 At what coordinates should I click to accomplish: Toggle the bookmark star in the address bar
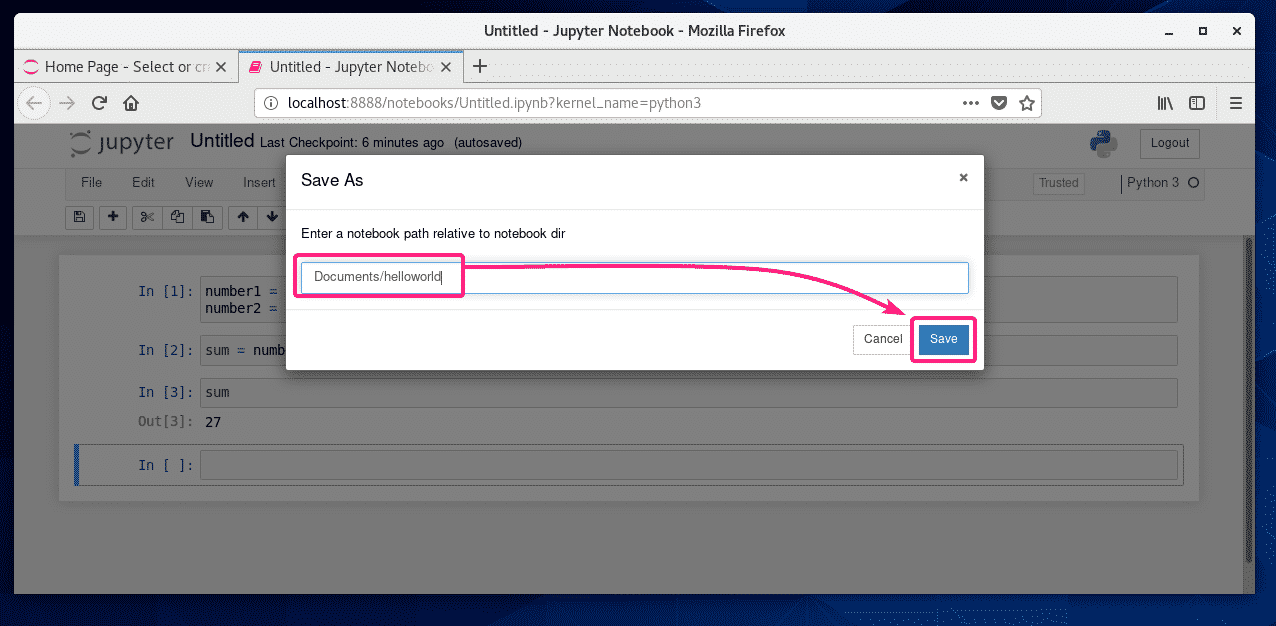[x=1028, y=102]
